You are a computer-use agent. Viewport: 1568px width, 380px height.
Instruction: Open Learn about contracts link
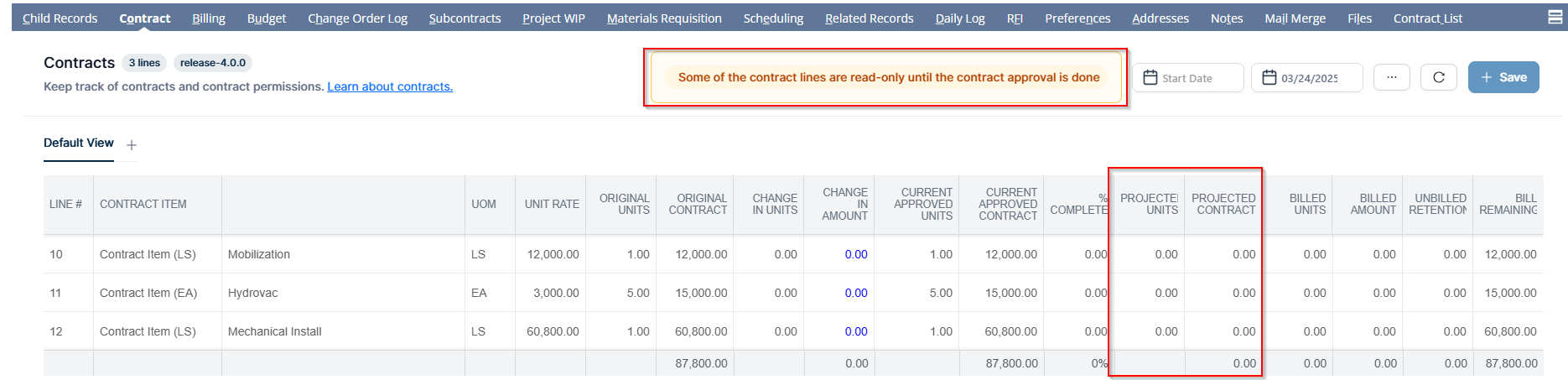pos(390,86)
